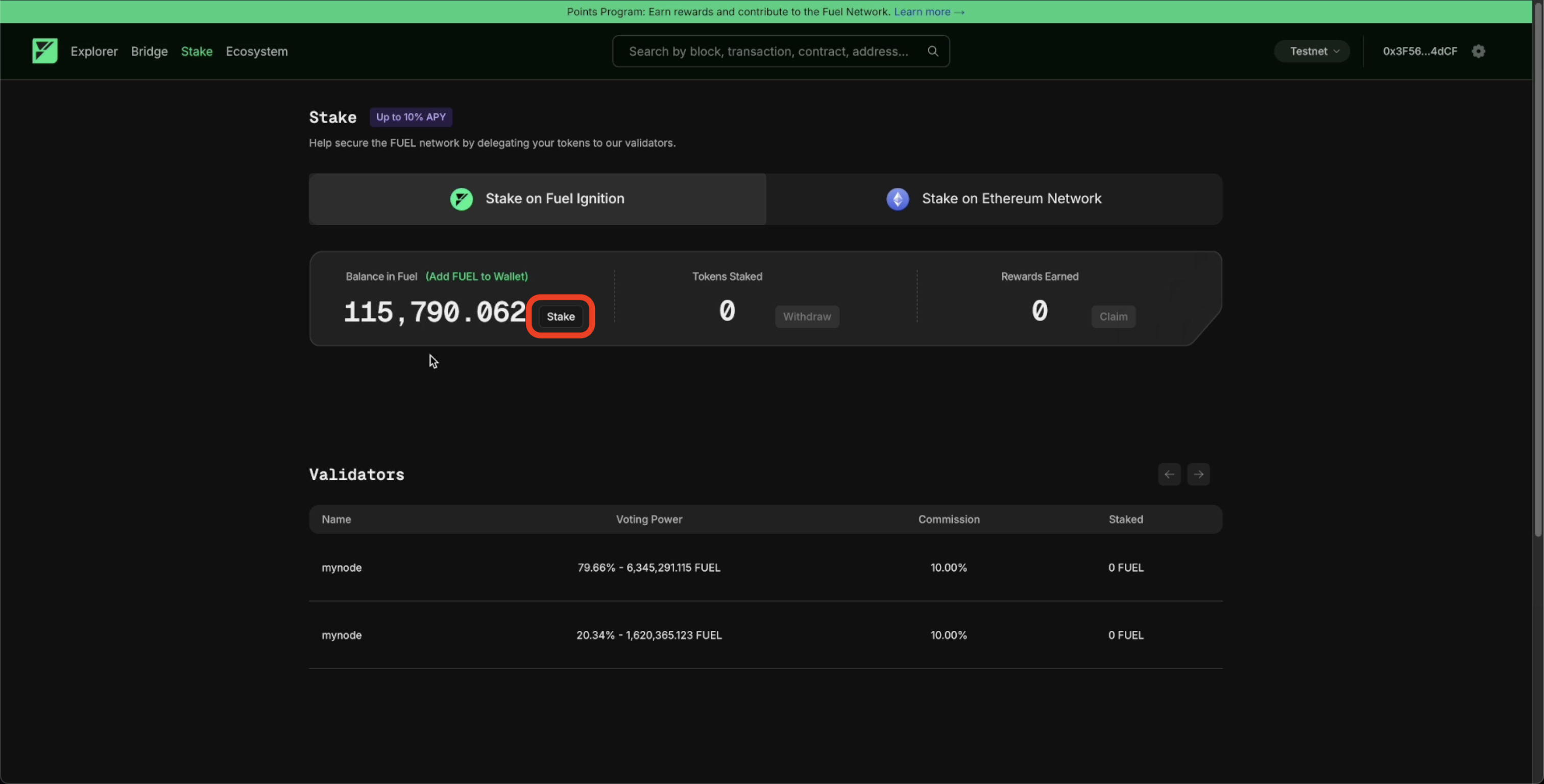
Task: Open Ecosystem in navigation bar
Action: tap(256, 52)
